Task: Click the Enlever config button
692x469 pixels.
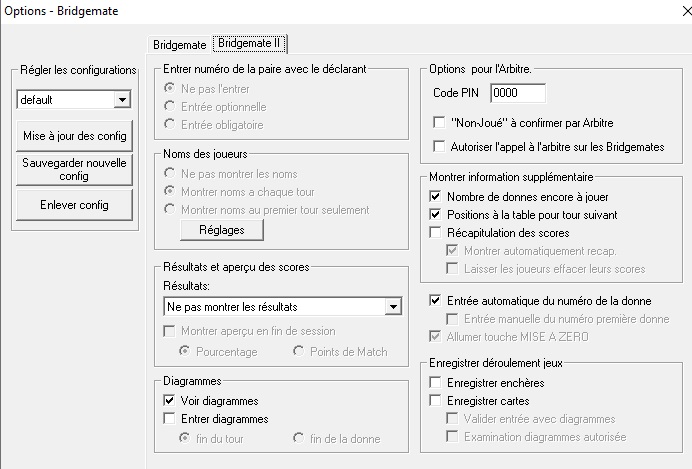Action: (x=74, y=205)
